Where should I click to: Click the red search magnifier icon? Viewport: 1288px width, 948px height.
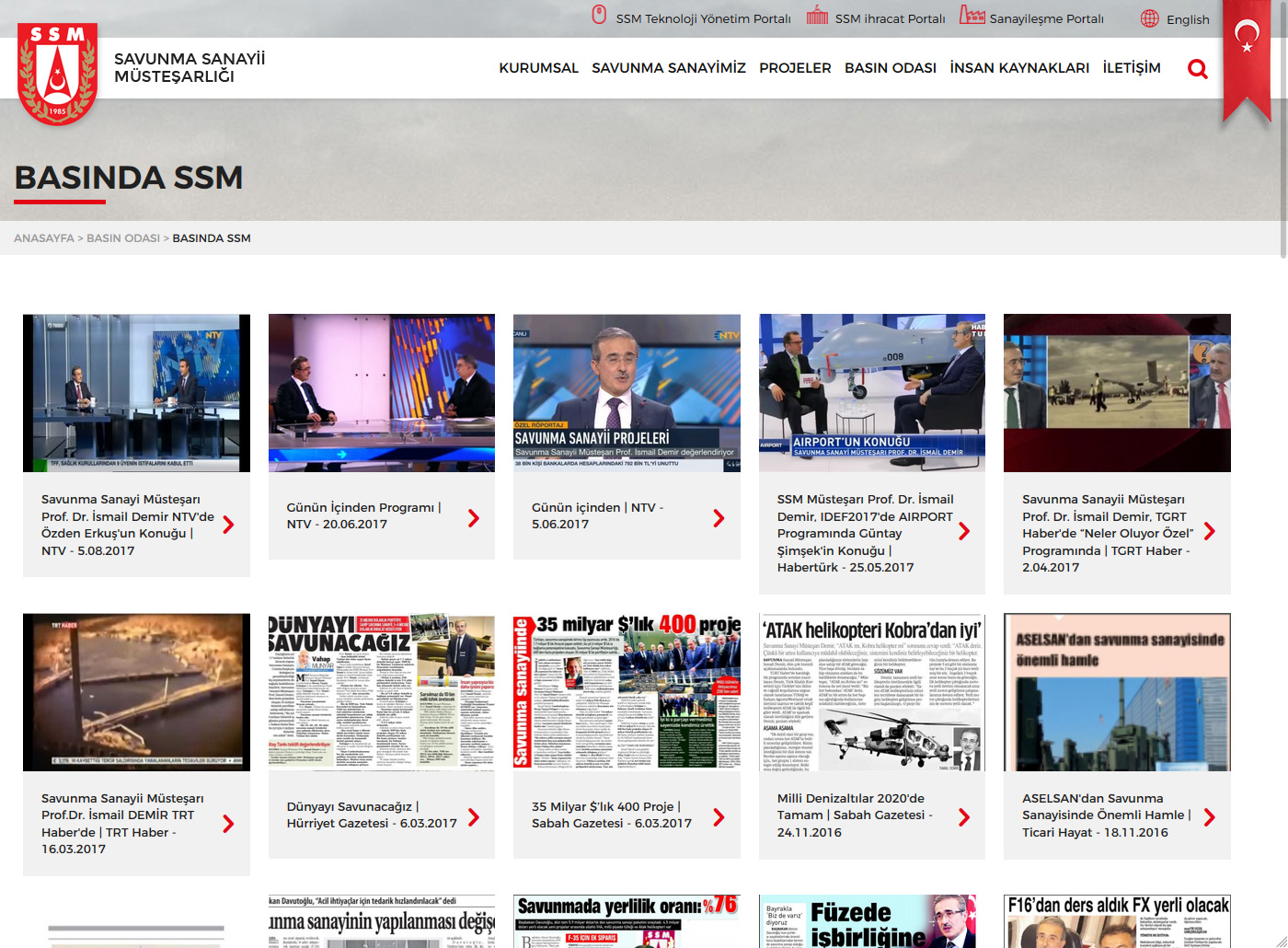1197,69
